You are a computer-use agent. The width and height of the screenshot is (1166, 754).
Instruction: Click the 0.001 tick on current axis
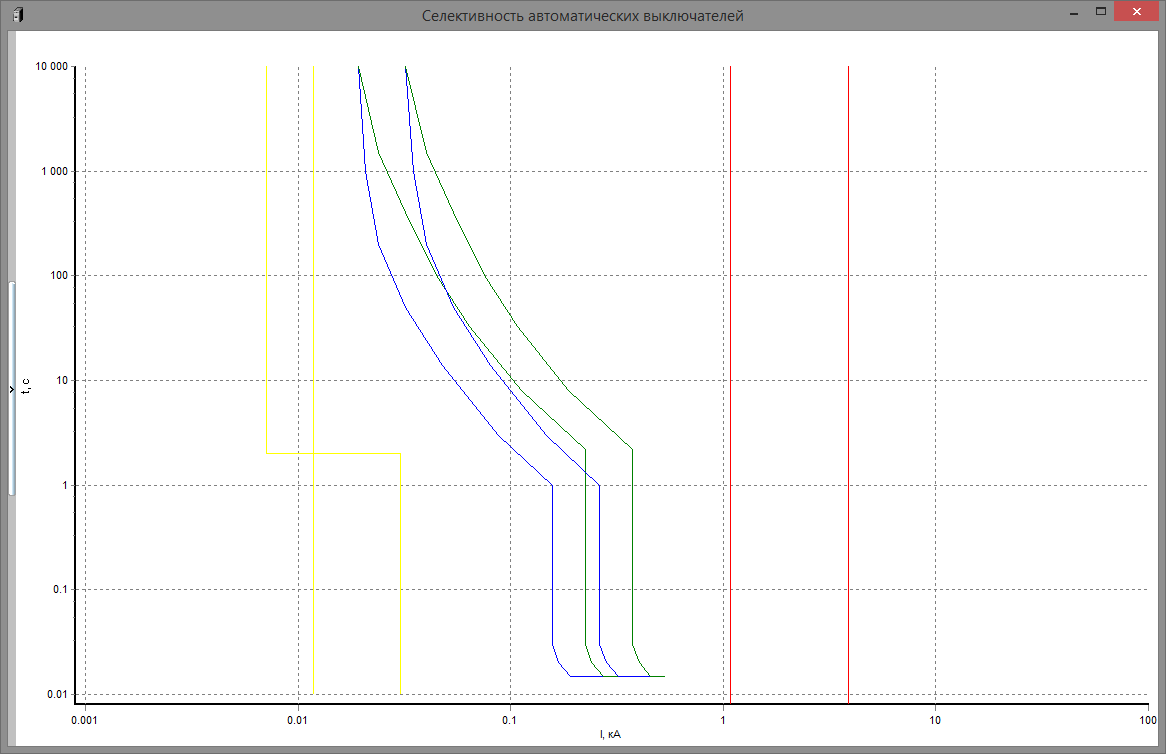[84, 720]
